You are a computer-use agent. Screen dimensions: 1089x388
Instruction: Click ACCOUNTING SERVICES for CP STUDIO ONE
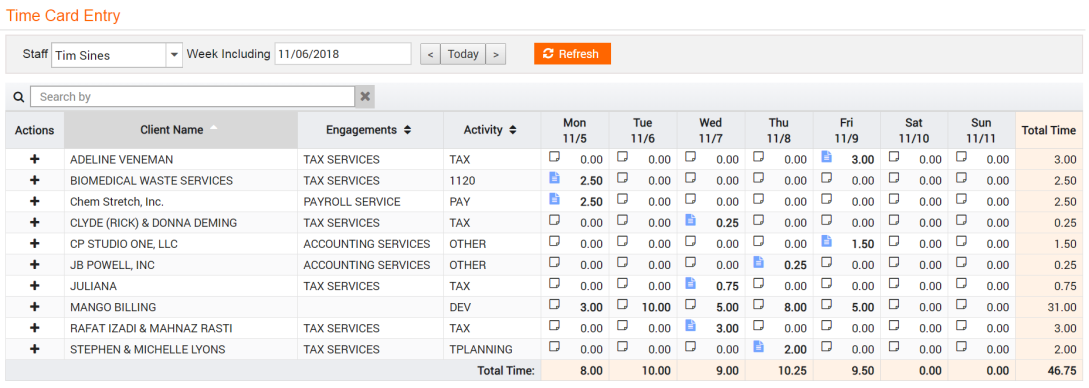(x=367, y=244)
